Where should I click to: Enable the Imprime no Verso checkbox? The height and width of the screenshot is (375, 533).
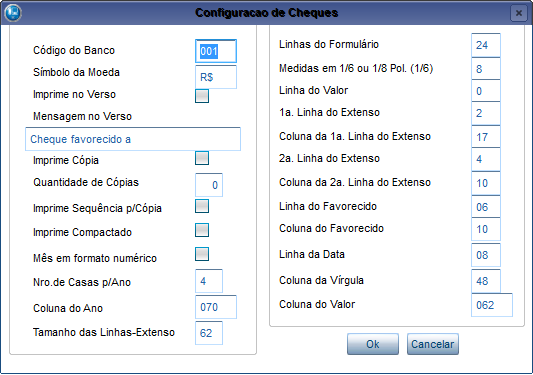[x=202, y=96]
